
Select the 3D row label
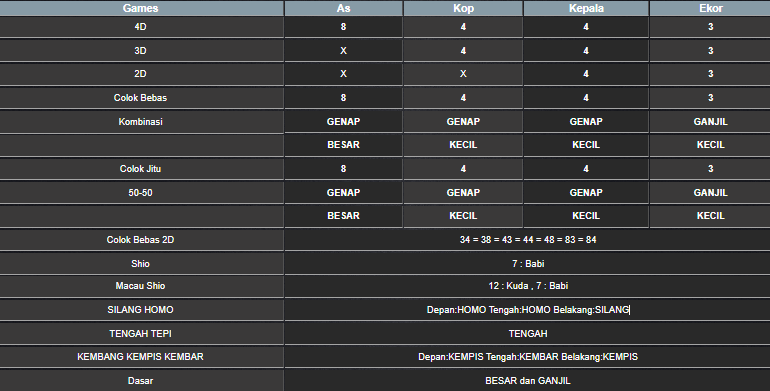pos(140,51)
